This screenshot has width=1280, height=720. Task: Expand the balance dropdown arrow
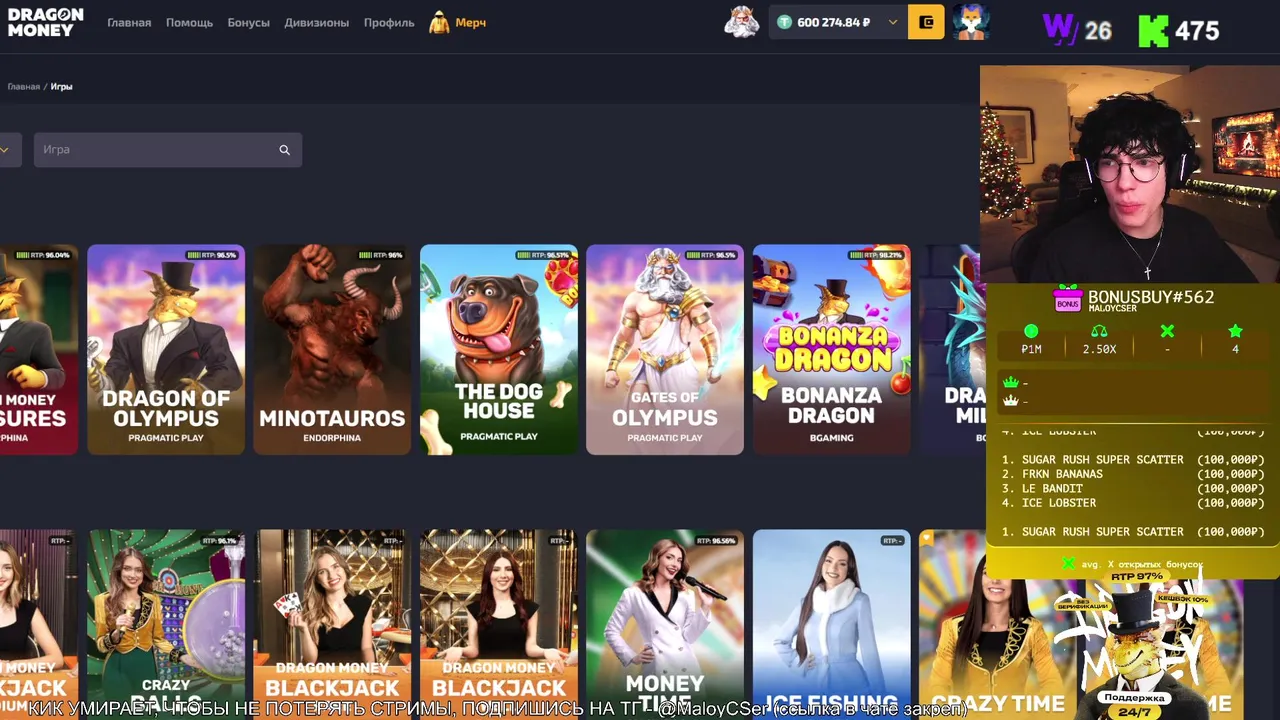(893, 22)
